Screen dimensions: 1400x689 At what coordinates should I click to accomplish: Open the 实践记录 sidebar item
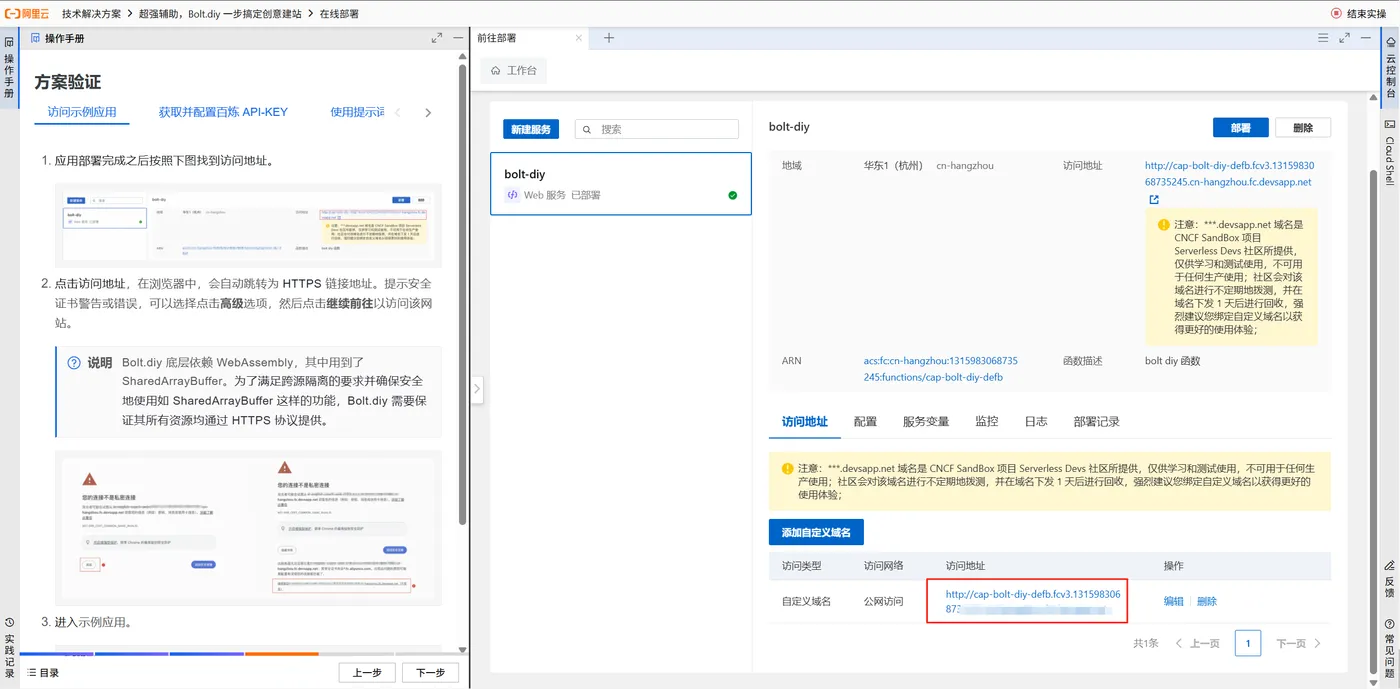pyautogui.click(x=9, y=648)
